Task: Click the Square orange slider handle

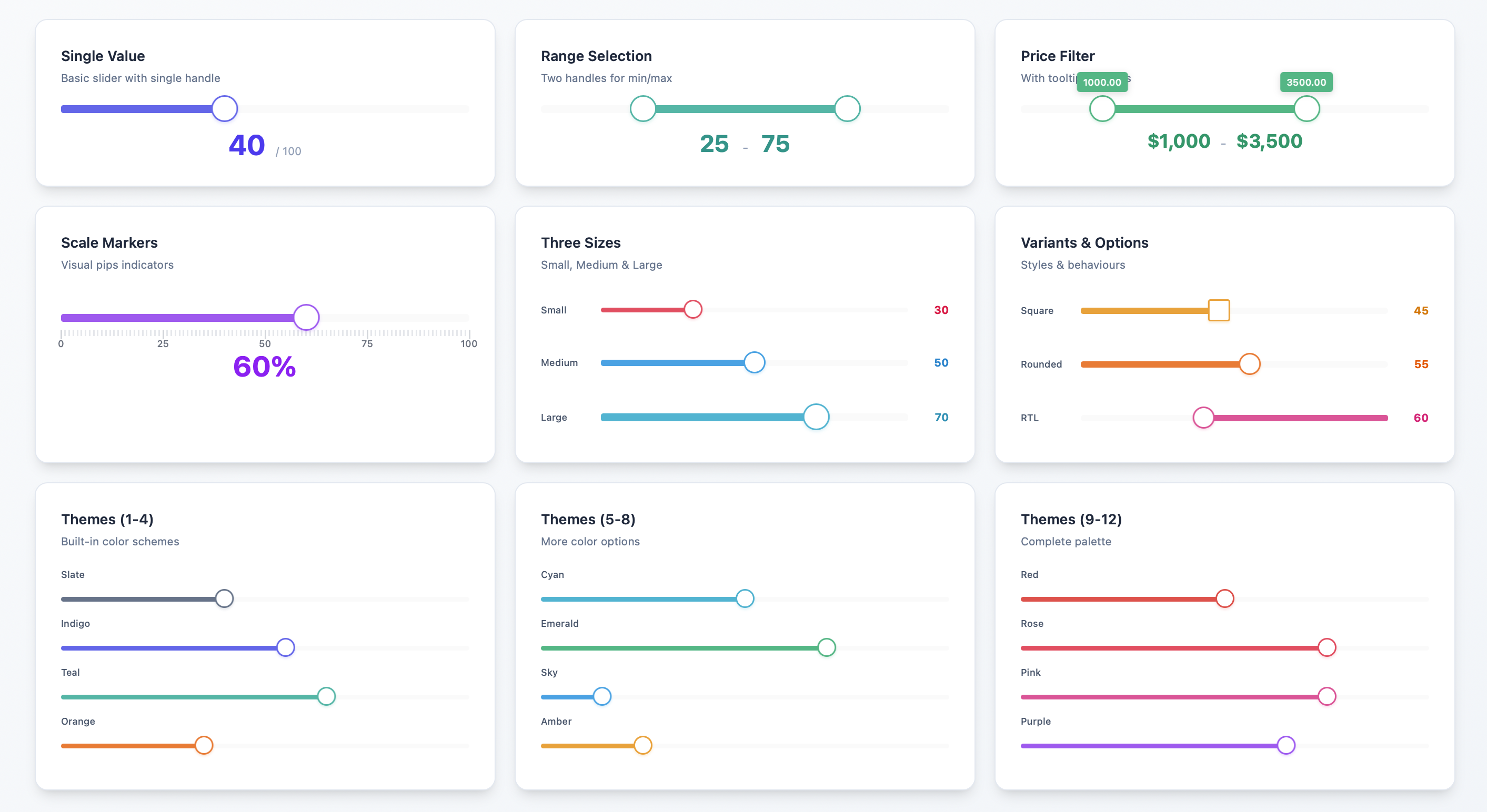Action: tap(1219, 310)
